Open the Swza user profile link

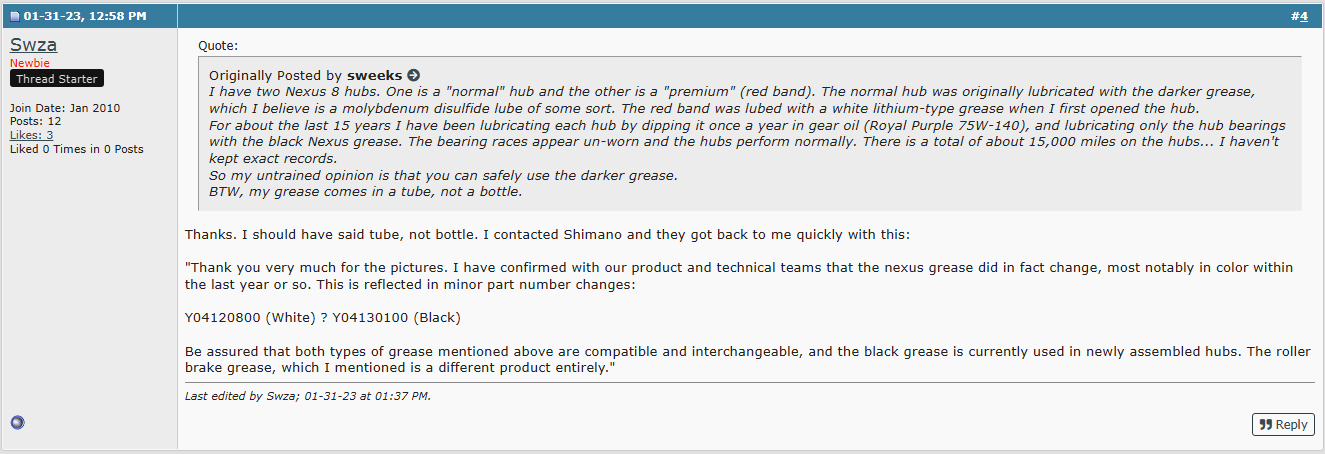coord(33,45)
